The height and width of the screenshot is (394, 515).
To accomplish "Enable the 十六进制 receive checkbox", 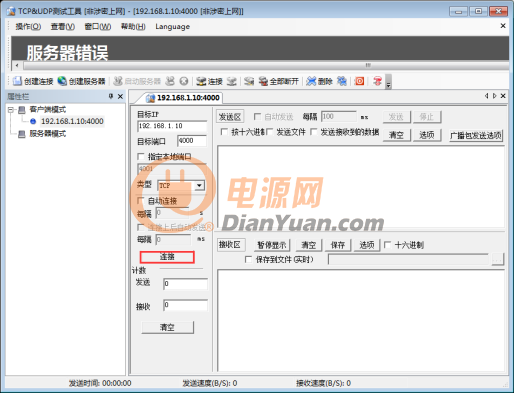I will [x=387, y=245].
